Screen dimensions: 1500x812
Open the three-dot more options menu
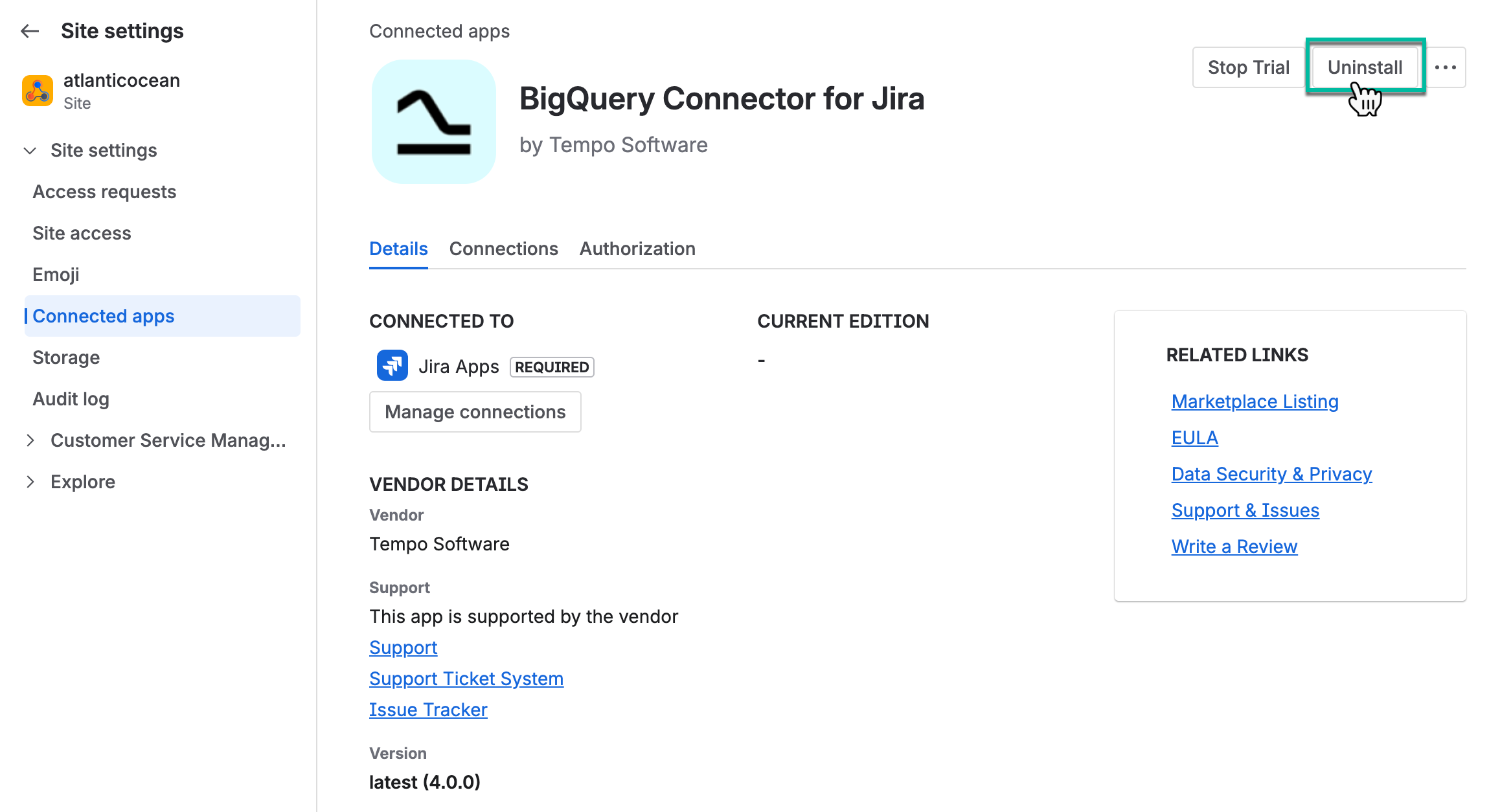click(1446, 67)
